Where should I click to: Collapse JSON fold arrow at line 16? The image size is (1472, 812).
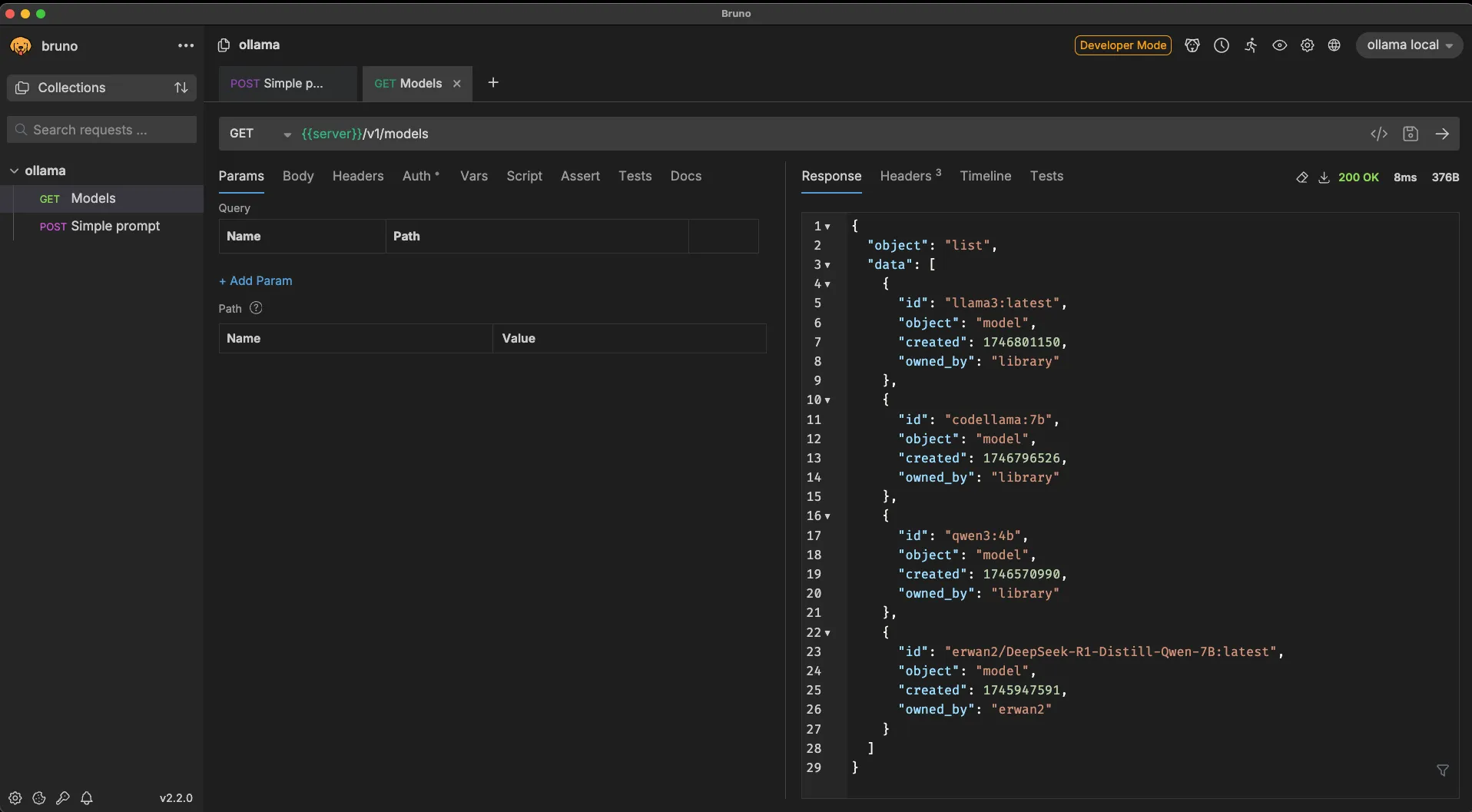(x=827, y=516)
